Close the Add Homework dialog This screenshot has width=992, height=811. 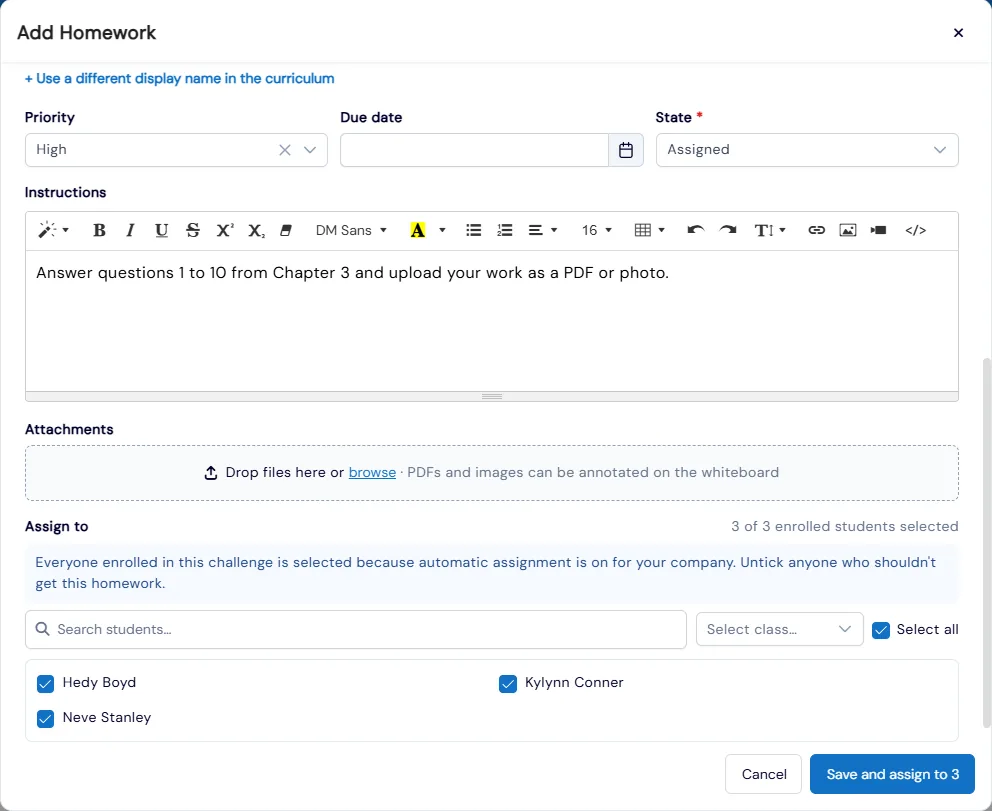click(x=958, y=32)
